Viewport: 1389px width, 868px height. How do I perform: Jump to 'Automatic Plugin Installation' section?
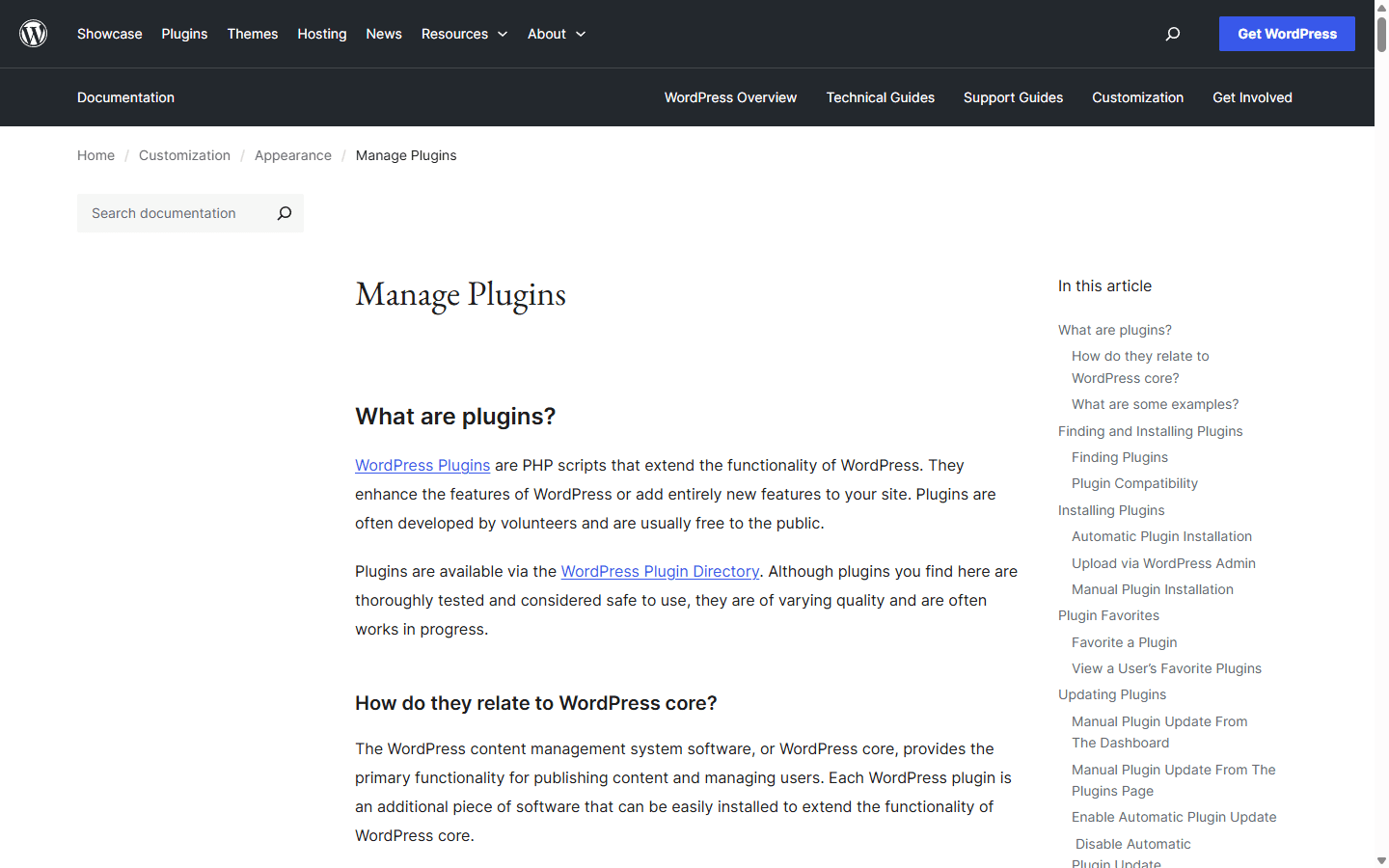[x=1161, y=536]
